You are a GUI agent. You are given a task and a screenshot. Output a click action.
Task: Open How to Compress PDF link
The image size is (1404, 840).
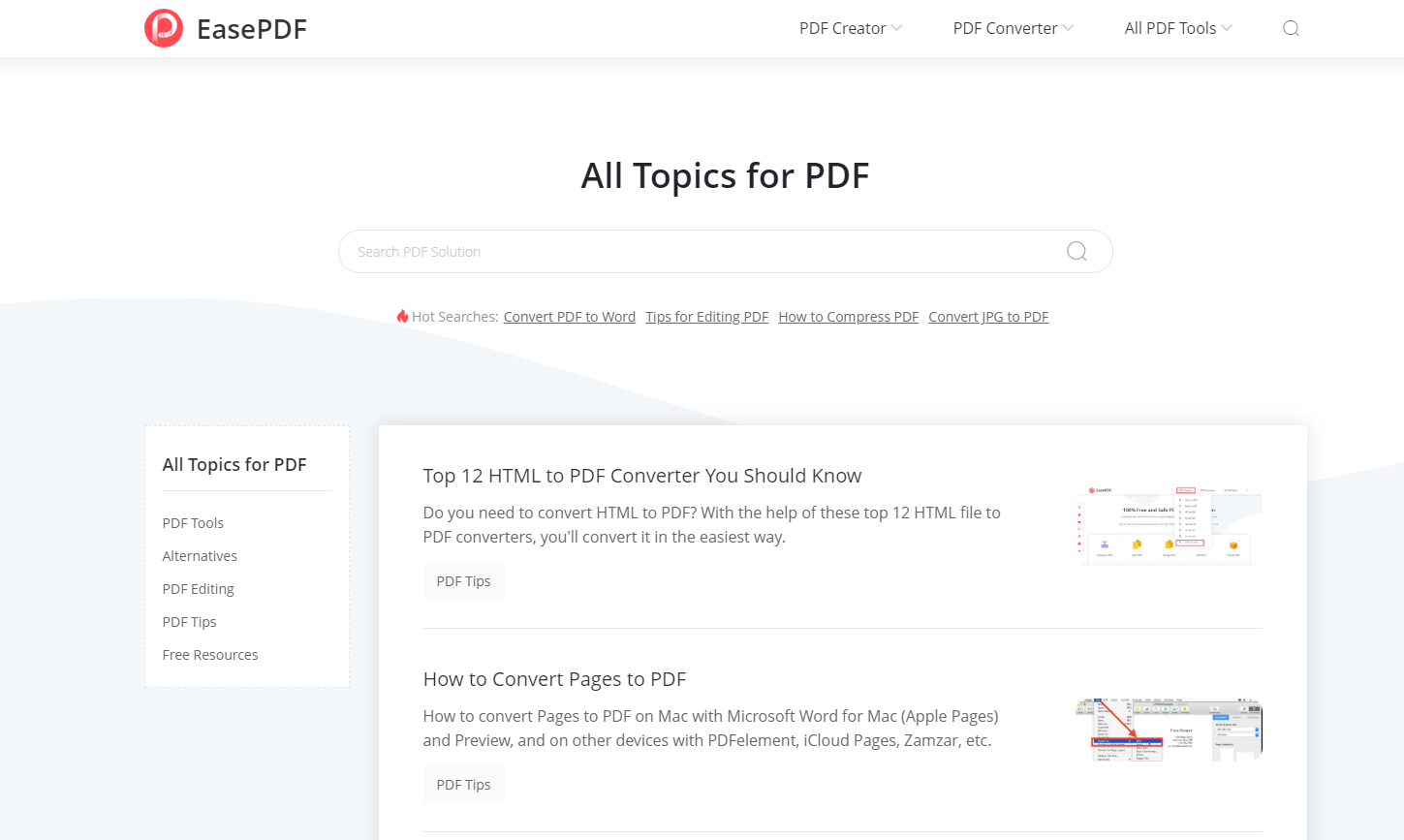tap(849, 317)
